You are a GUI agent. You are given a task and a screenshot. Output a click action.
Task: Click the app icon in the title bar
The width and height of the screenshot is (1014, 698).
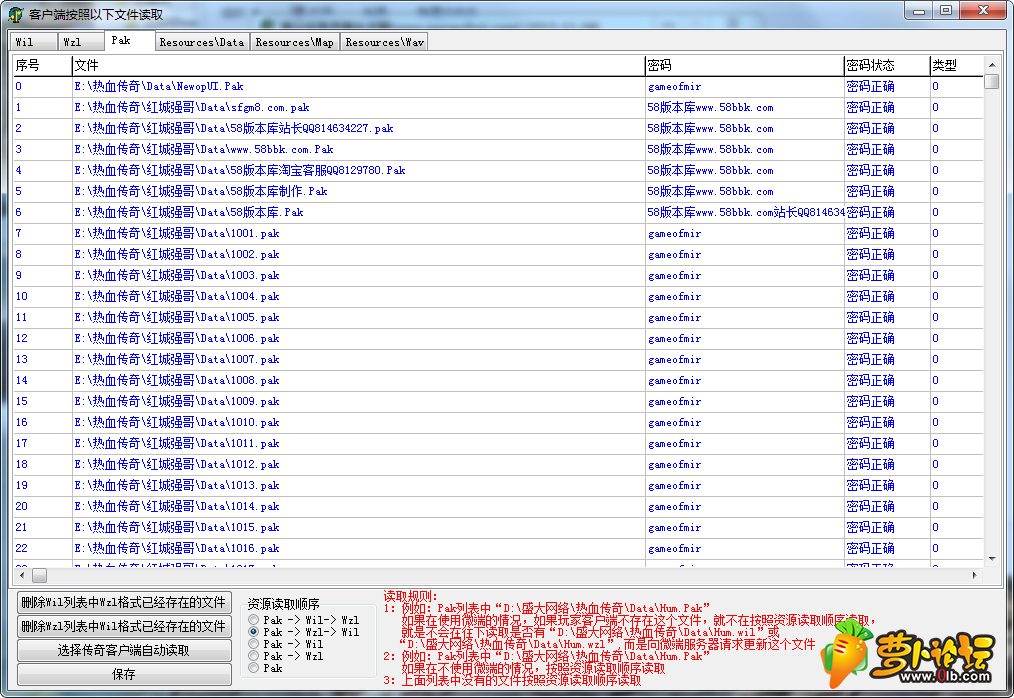pos(16,14)
